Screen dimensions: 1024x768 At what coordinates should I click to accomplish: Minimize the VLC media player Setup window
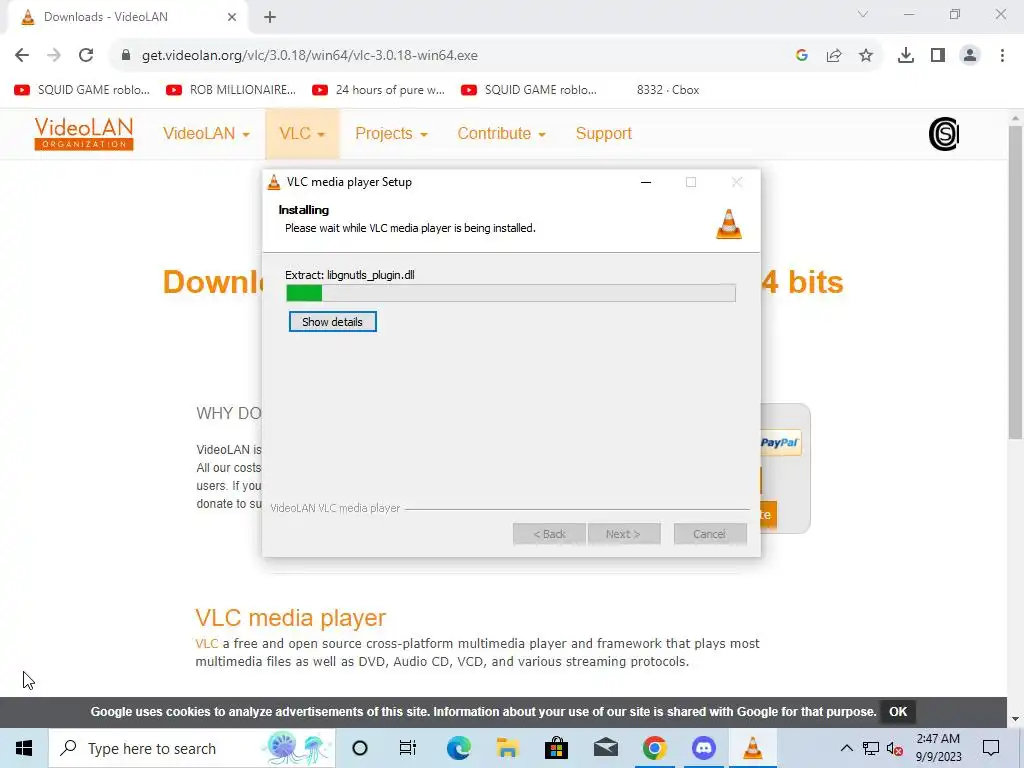646,182
